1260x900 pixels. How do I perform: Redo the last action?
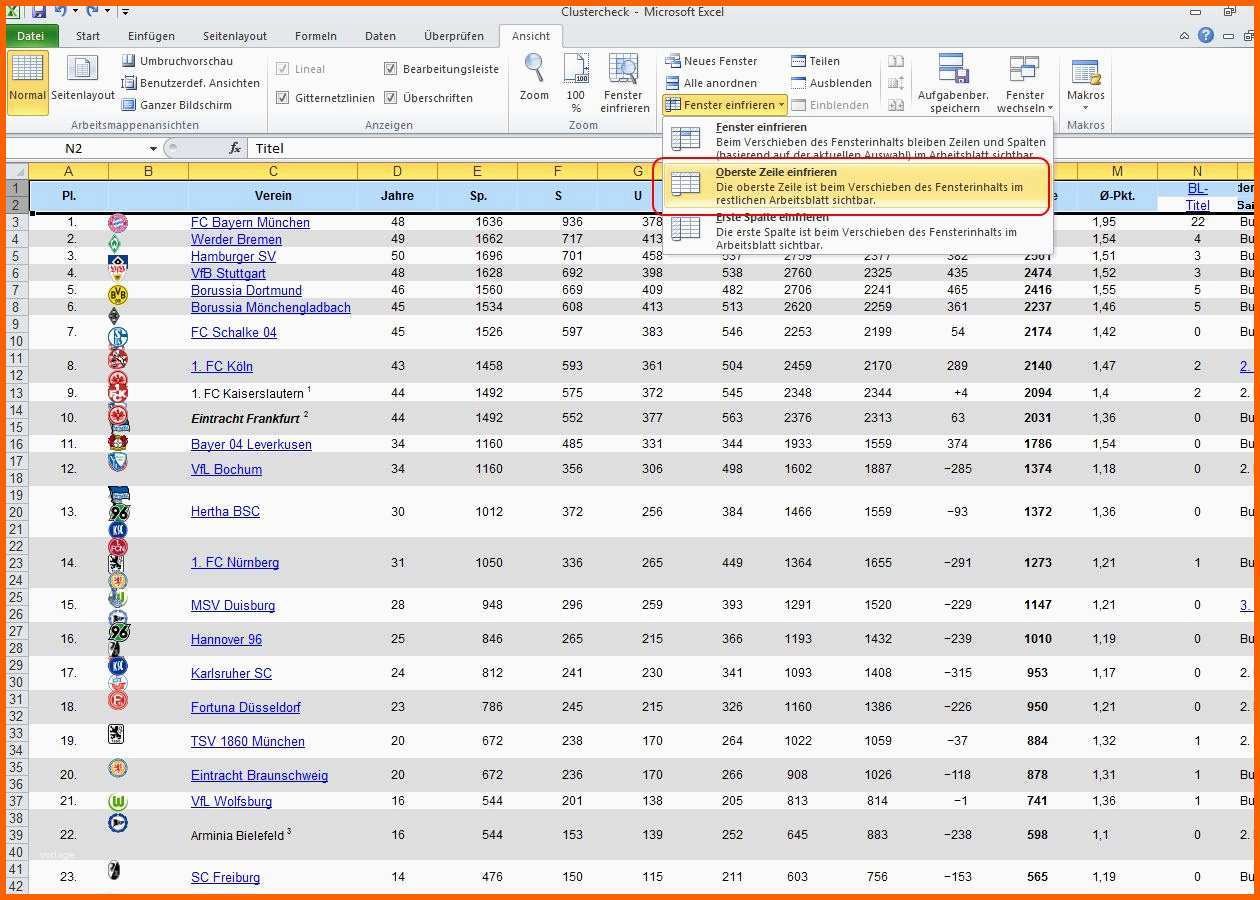(92, 12)
